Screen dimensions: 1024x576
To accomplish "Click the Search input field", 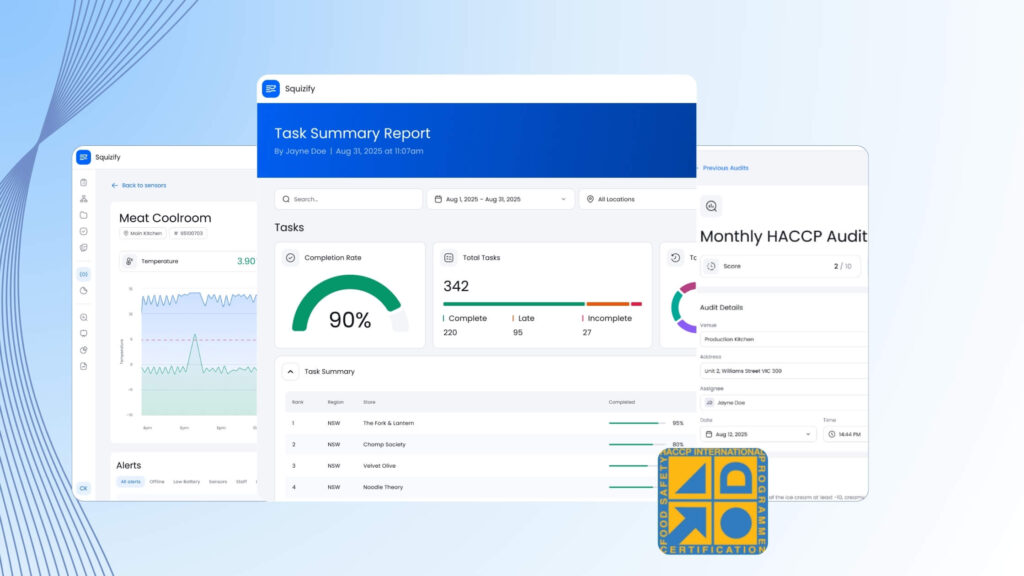I will coord(348,199).
